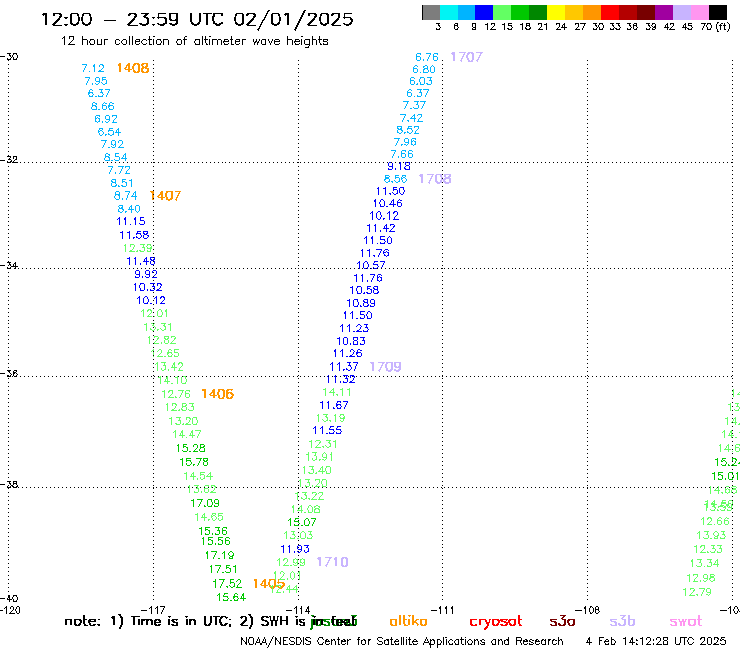Viewport: 740px width, 650px height.
Task: Click the swot satellite legend label
Action: [x=686, y=621]
